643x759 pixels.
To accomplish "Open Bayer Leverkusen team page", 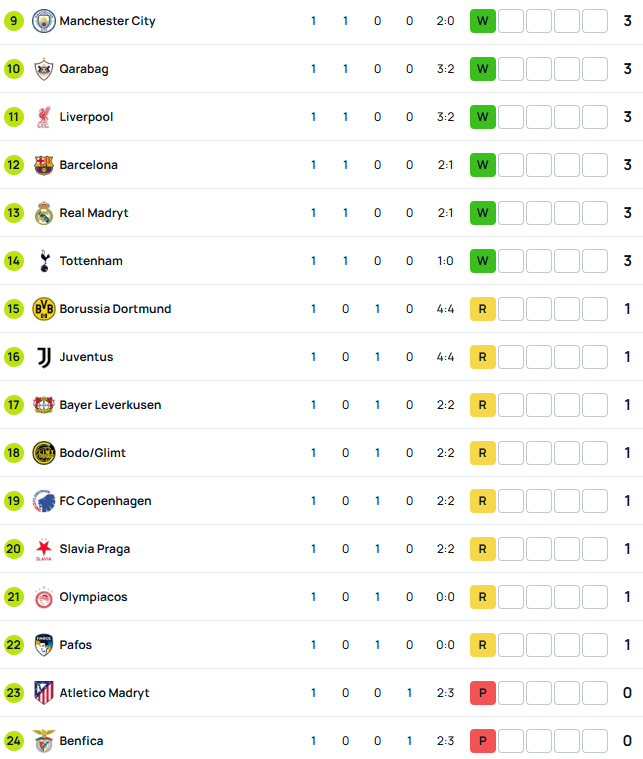I will click(110, 405).
